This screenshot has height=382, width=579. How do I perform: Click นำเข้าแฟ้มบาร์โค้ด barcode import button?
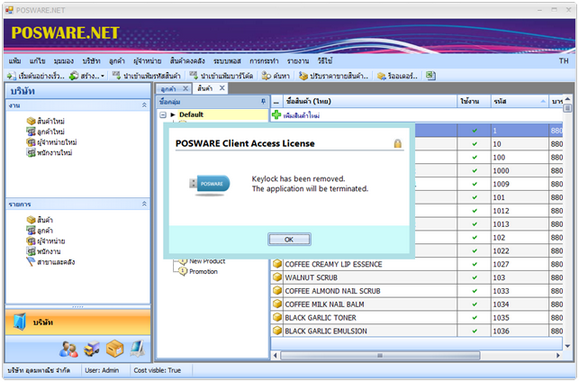pos(221,76)
